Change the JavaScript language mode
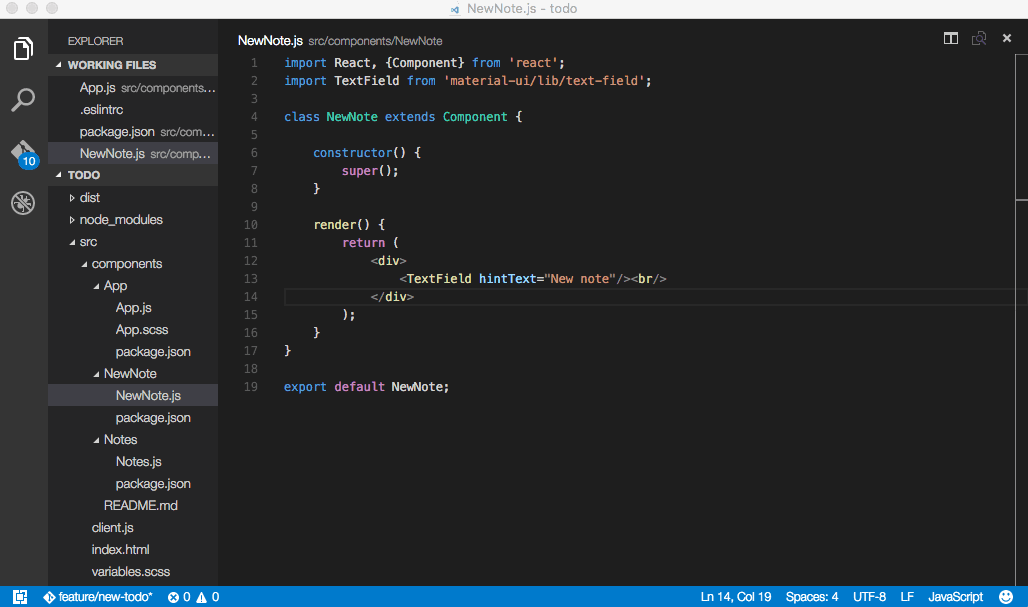This screenshot has height=607, width=1028. pyautogui.click(x=954, y=597)
